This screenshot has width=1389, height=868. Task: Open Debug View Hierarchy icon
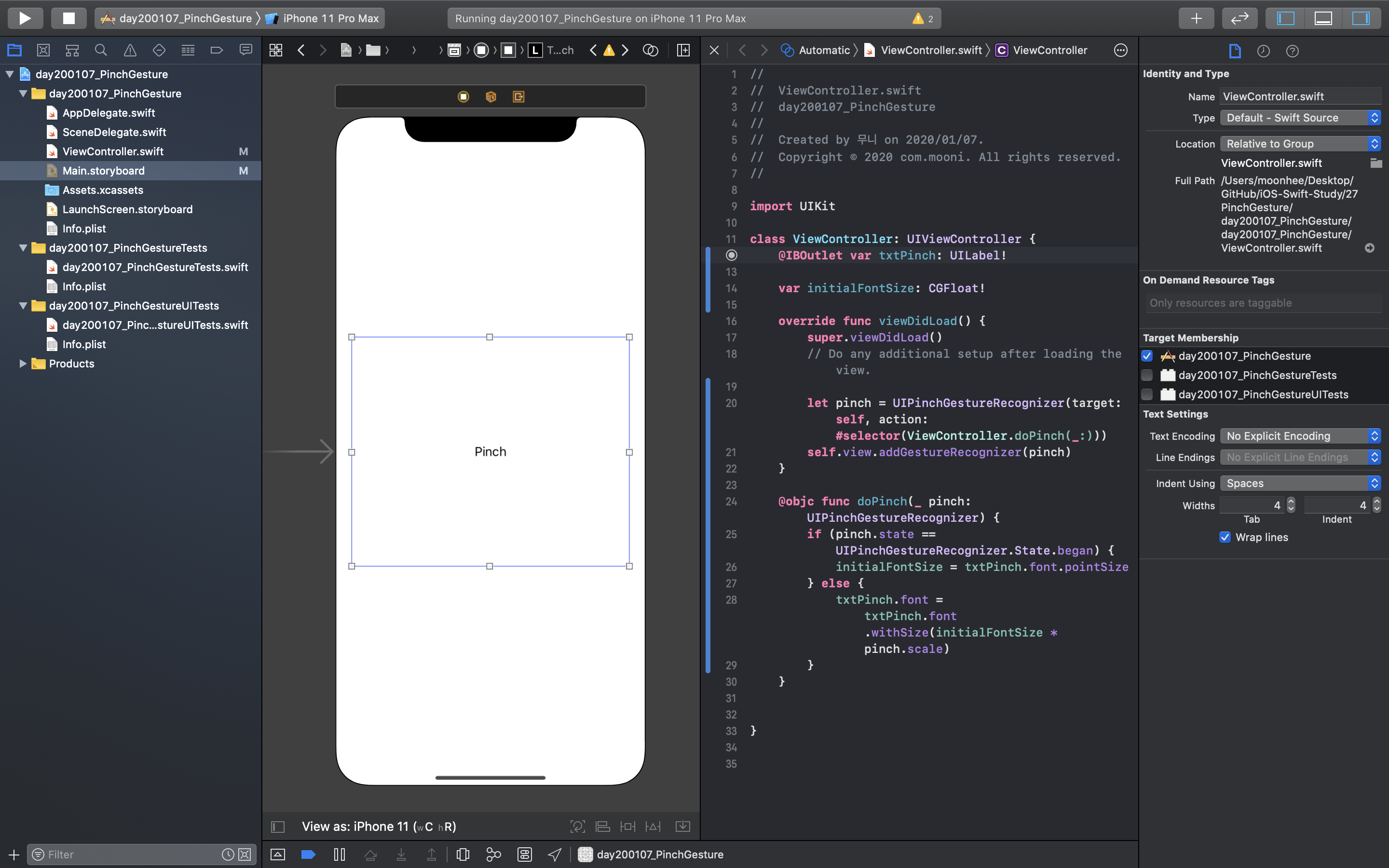pyautogui.click(x=463, y=854)
